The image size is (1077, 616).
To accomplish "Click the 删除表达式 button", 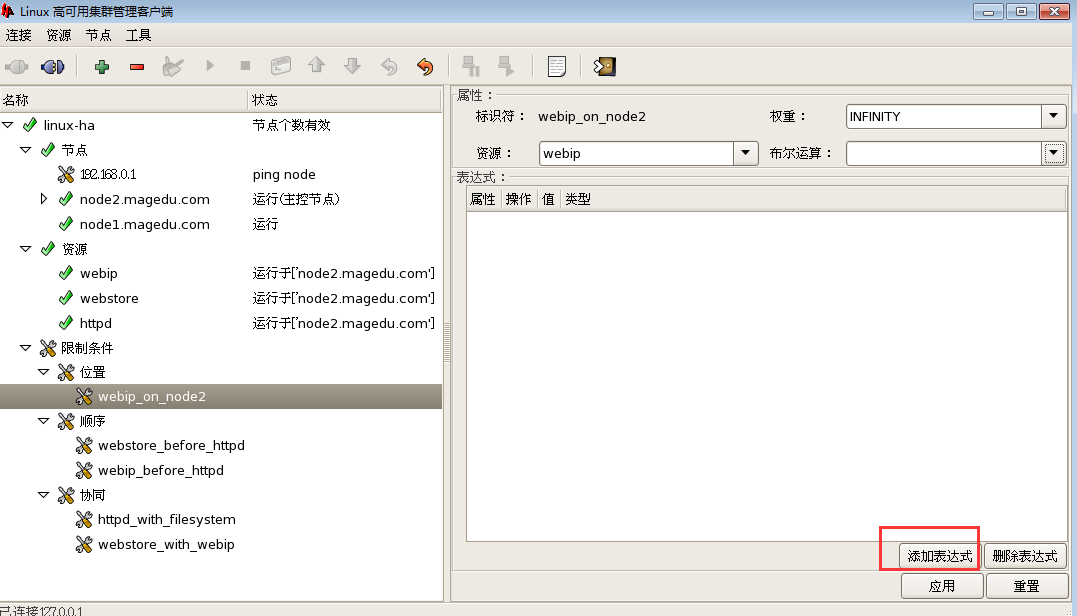I will pos(1025,556).
